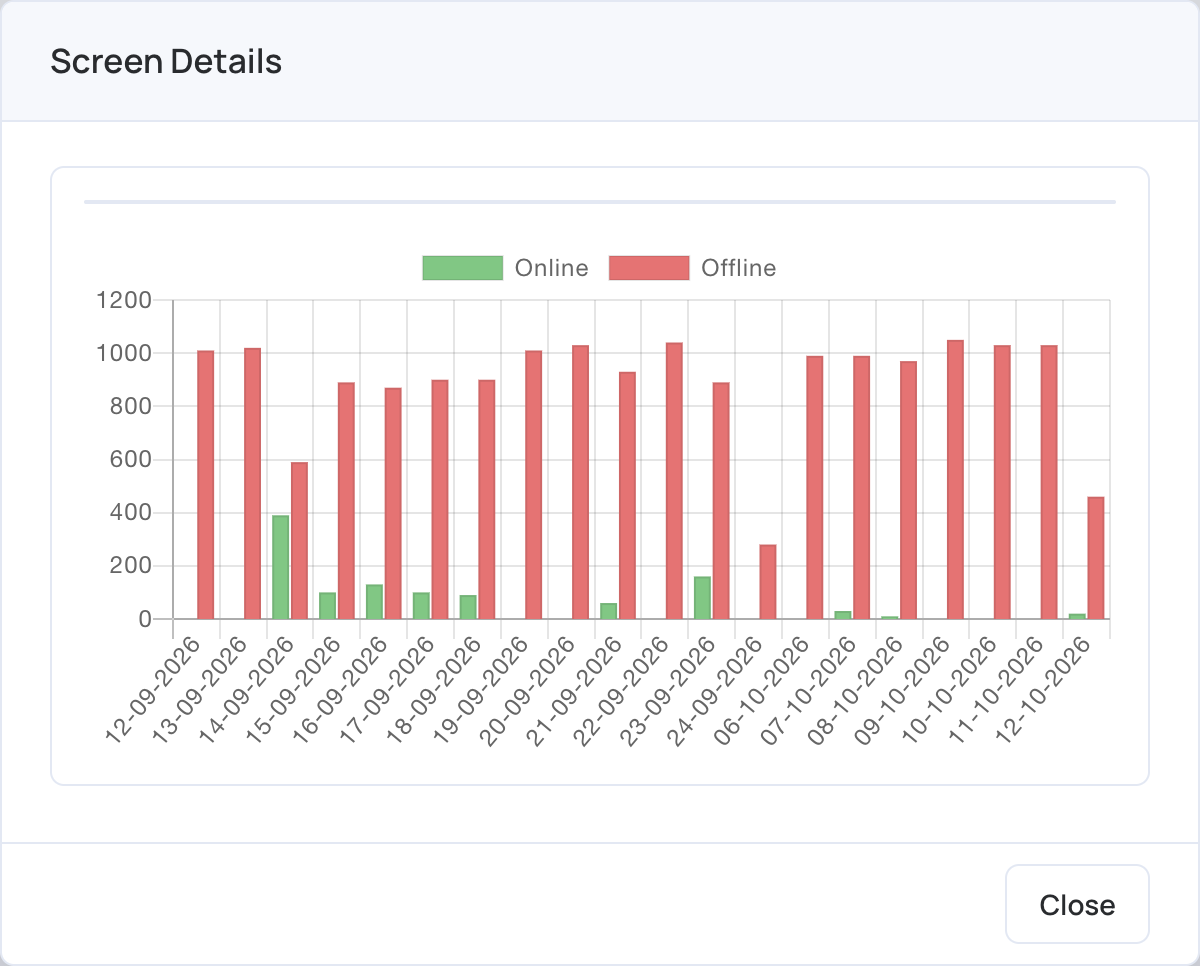Select the Offline bar for 09-10-2026
Screen dimensions: 1200x966
click(955, 480)
